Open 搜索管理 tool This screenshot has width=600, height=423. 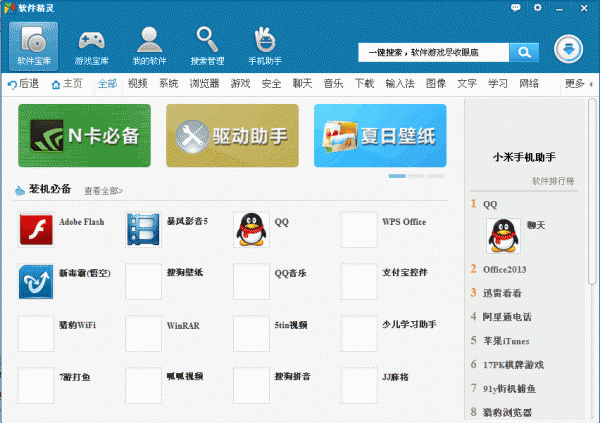pos(207,46)
